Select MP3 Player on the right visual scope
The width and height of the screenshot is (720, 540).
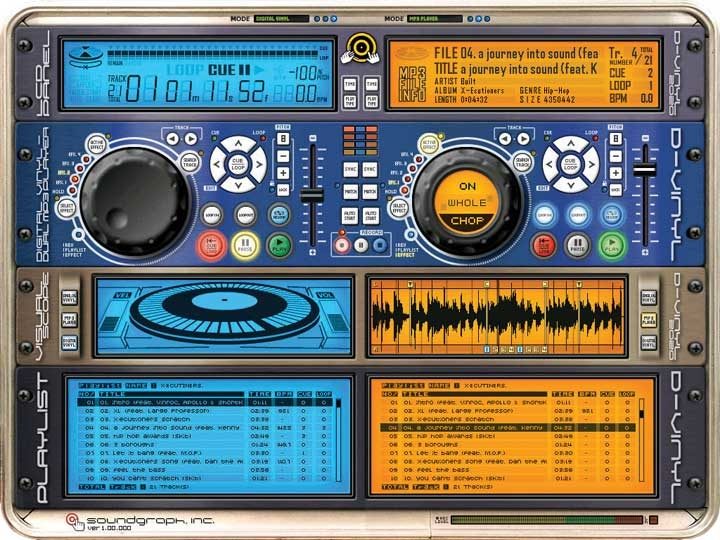click(649, 320)
